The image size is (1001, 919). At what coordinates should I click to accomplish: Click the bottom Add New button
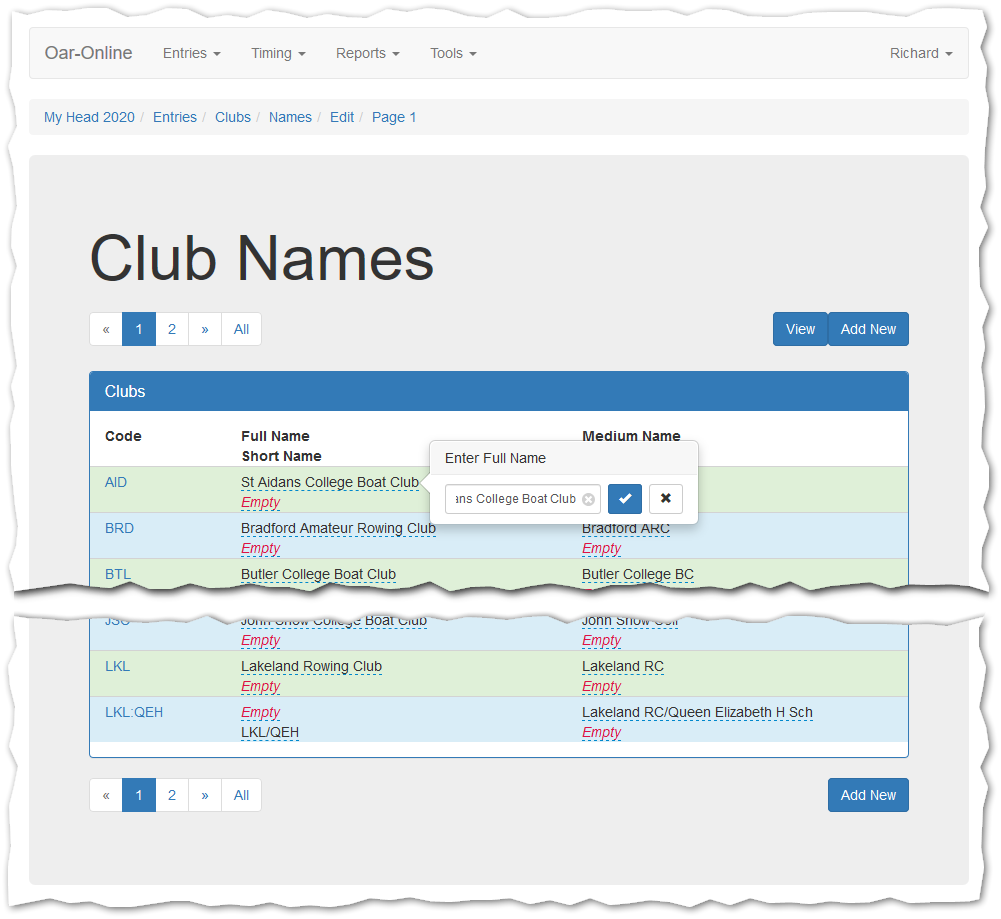pyautogui.click(x=868, y=795)
